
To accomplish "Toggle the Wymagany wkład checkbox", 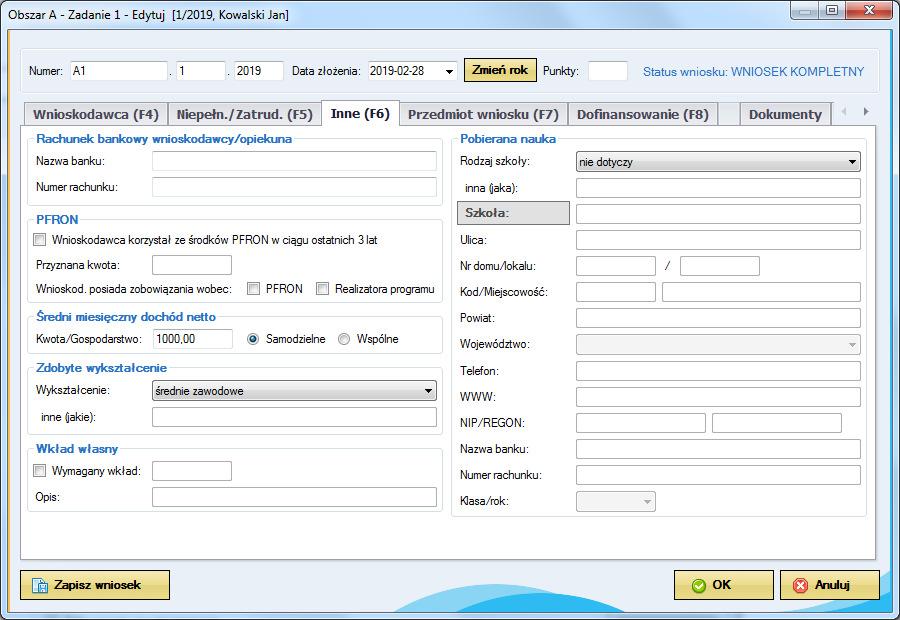I will tap(40, 471).
